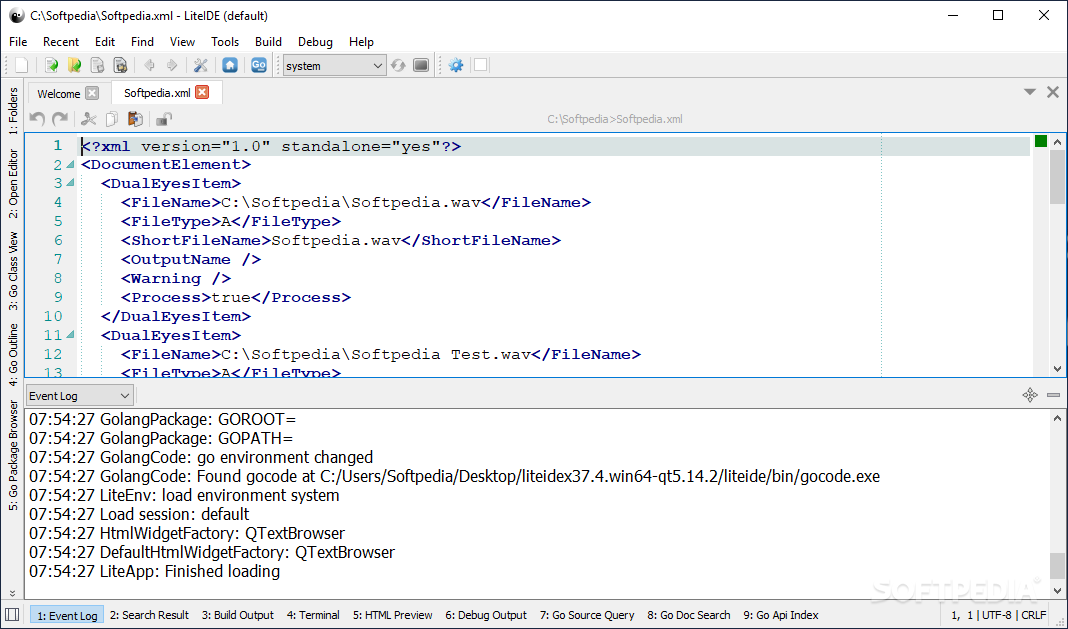Screen dimensions: 1068x629
Task: Click the CRLF line ending indicator
Action: pos(1033,615)
